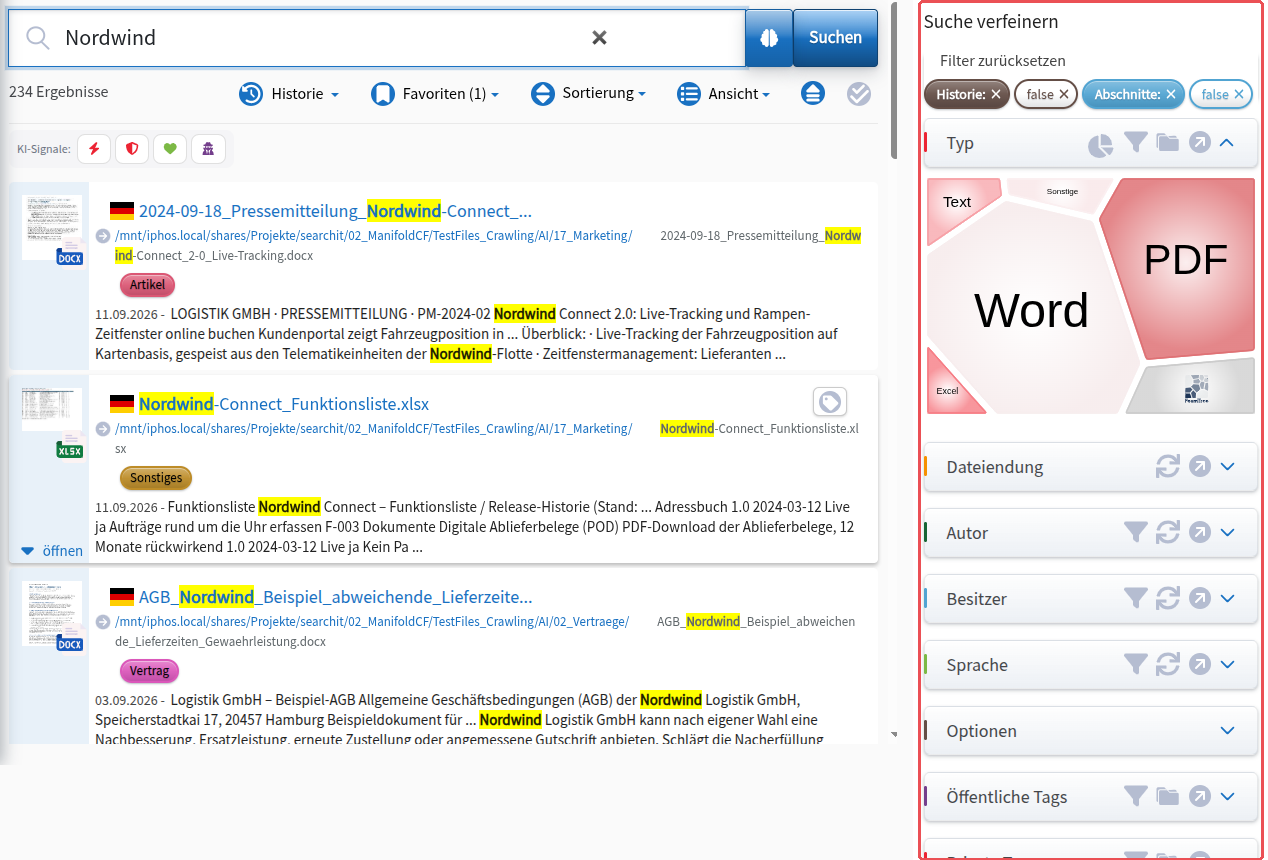Click the Suchen button
Image resolution: width=1268 pixels, height=860 pixels.
coord(835,38)
